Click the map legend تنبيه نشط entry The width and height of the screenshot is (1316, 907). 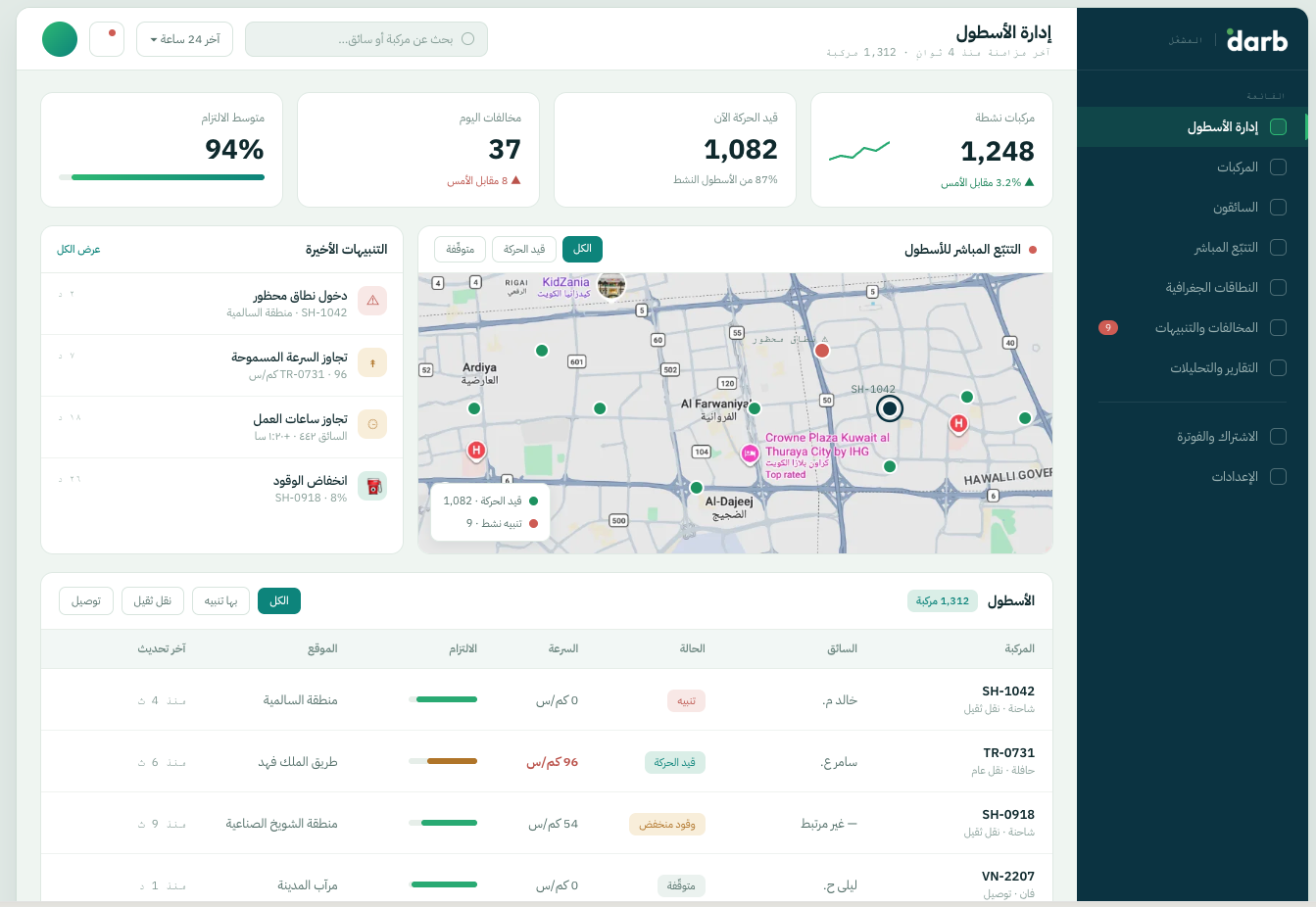[502, 523]
